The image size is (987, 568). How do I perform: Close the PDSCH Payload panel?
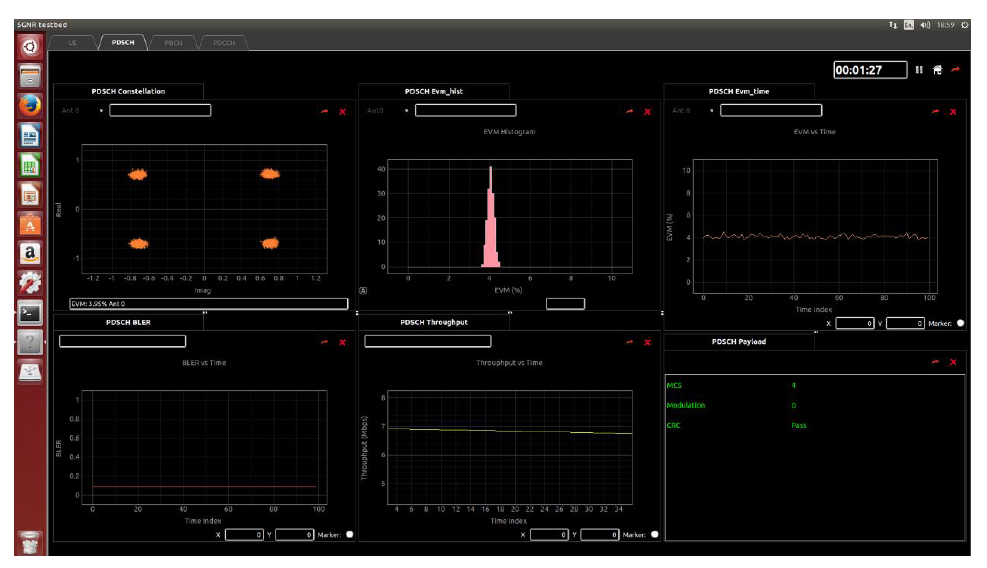(952, 362)
